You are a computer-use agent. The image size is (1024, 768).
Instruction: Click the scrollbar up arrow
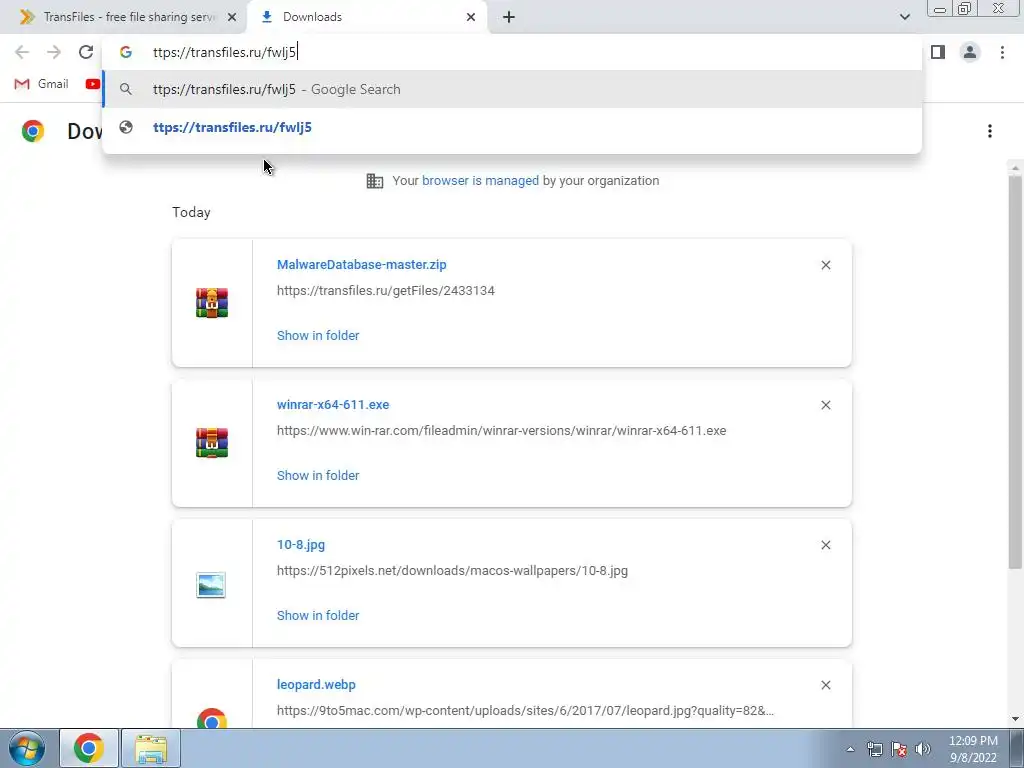1015,168
